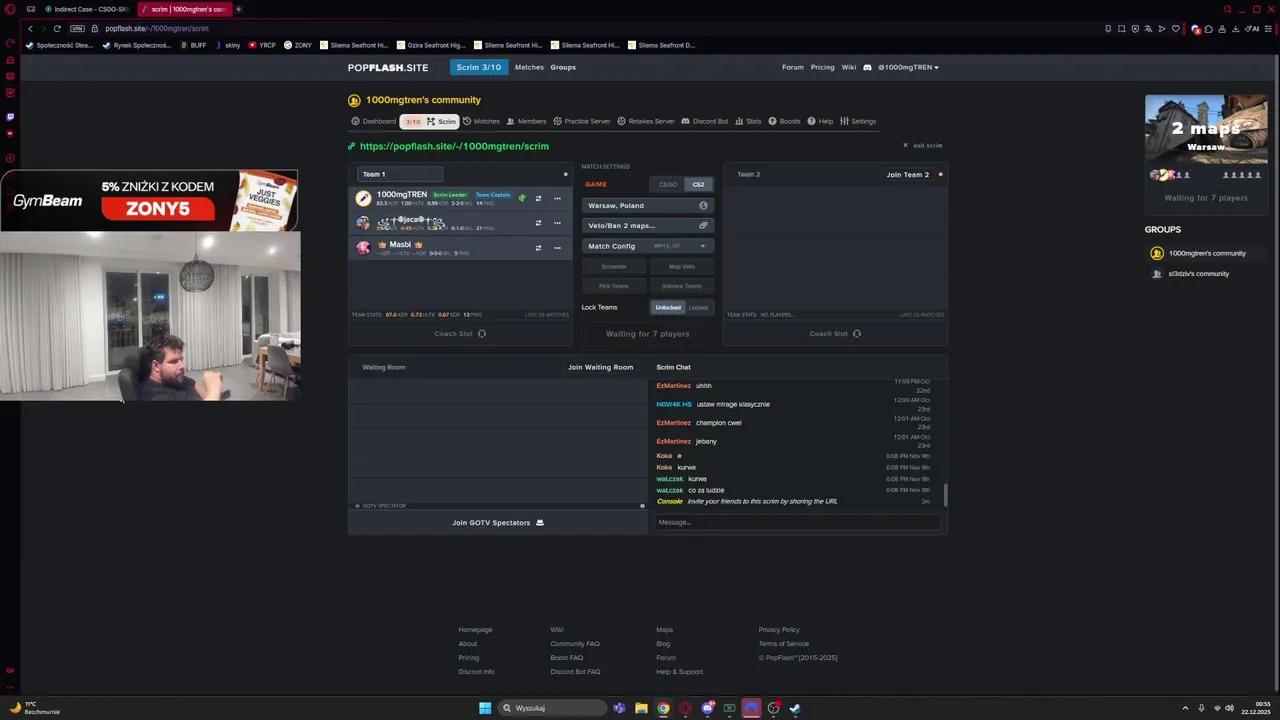Switch game to CS:GO

tap(667, 184)
